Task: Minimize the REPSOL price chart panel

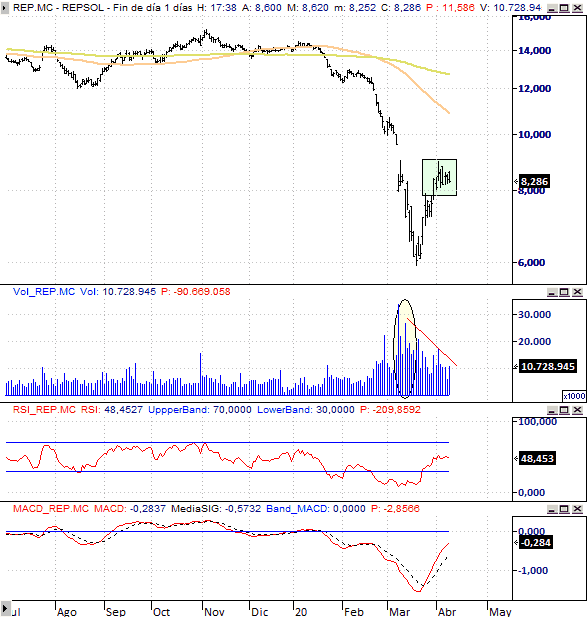Action: pos(552,8)
